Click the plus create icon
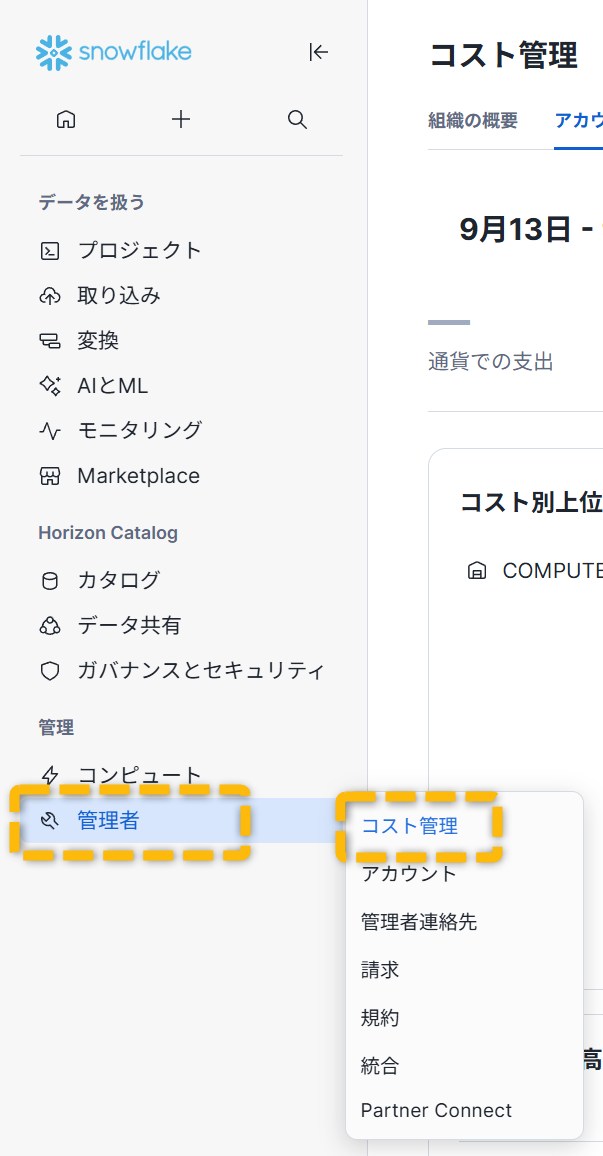 (181, 120)
